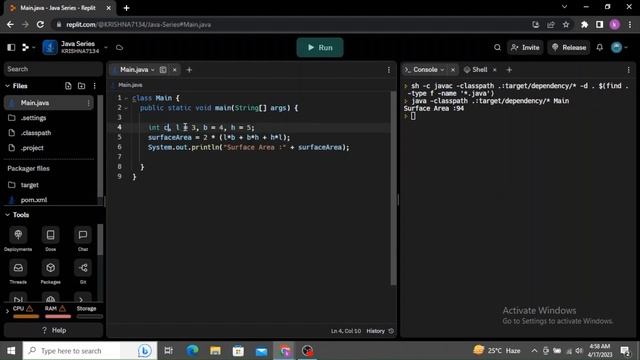This screenshot has width=640, height=360.
Task: Reload the page in the browser
Action: click(40, 24)
